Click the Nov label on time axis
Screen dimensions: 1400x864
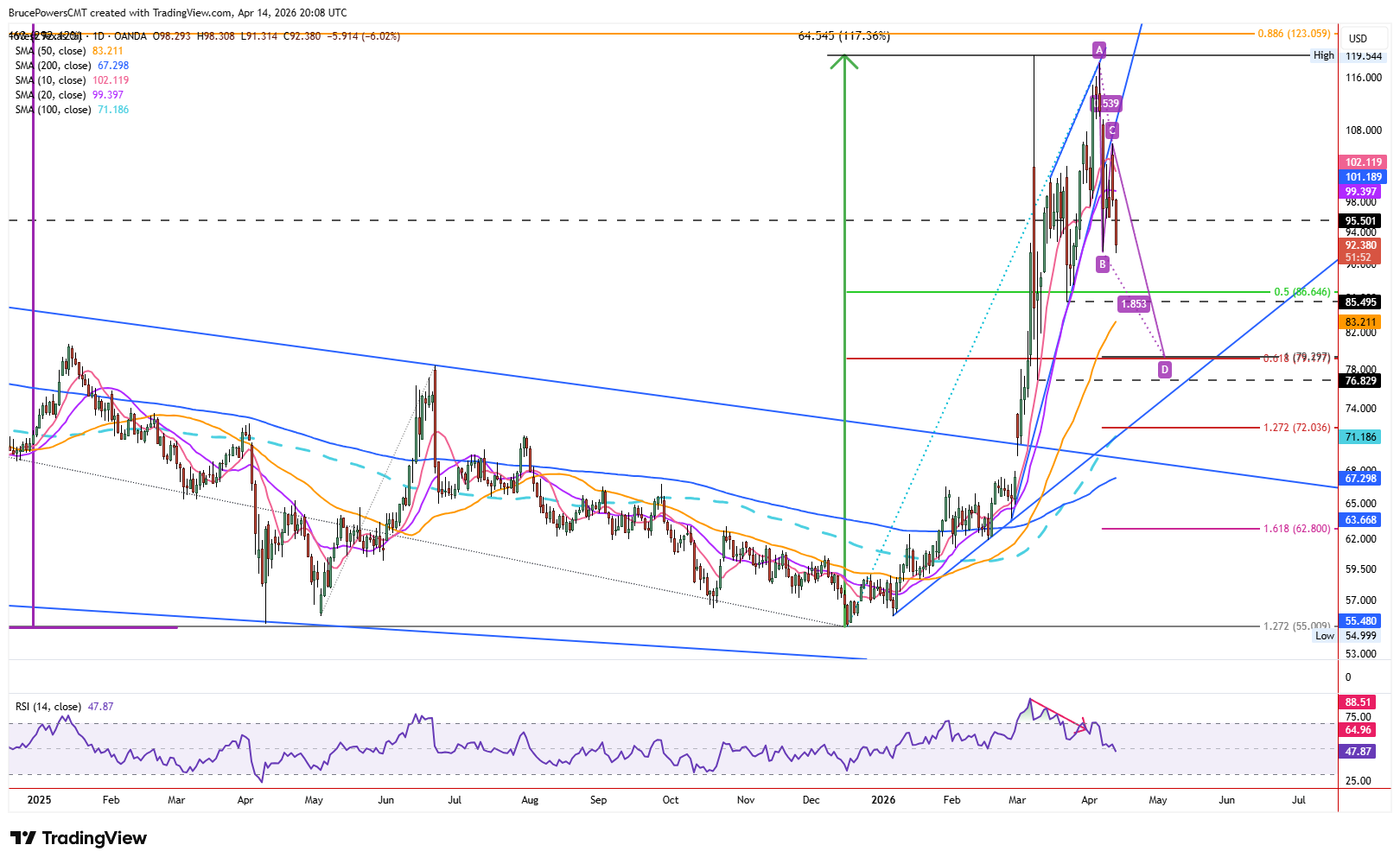click(745, 800)
